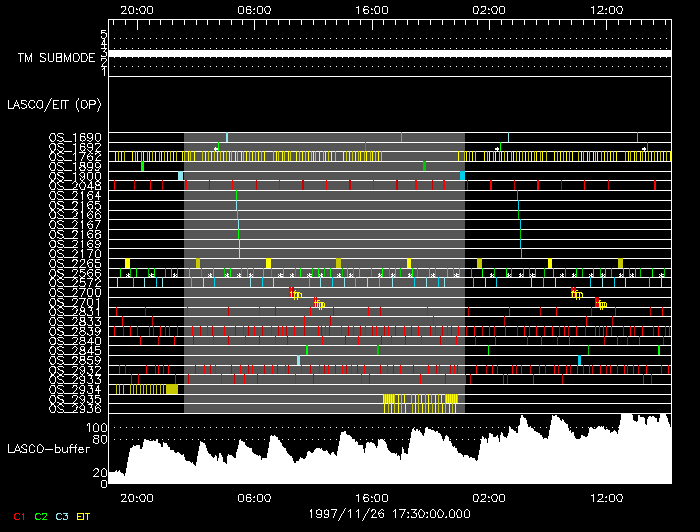Click the large yellow block ending the OS_2934 row
700x532 pixels.
click(x=172, y=390)
